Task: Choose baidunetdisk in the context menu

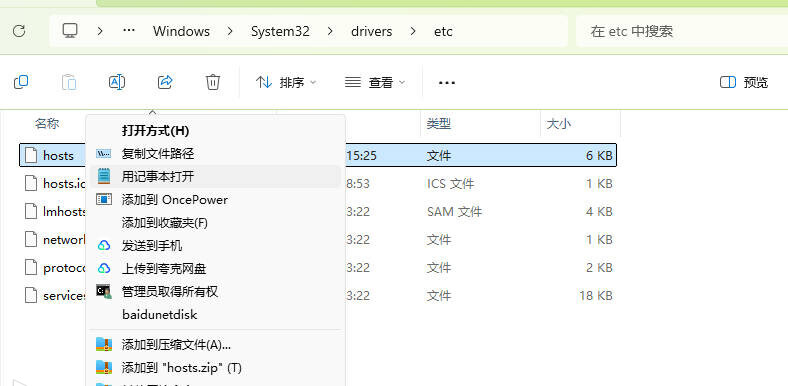Action: (x=216, y=315)
